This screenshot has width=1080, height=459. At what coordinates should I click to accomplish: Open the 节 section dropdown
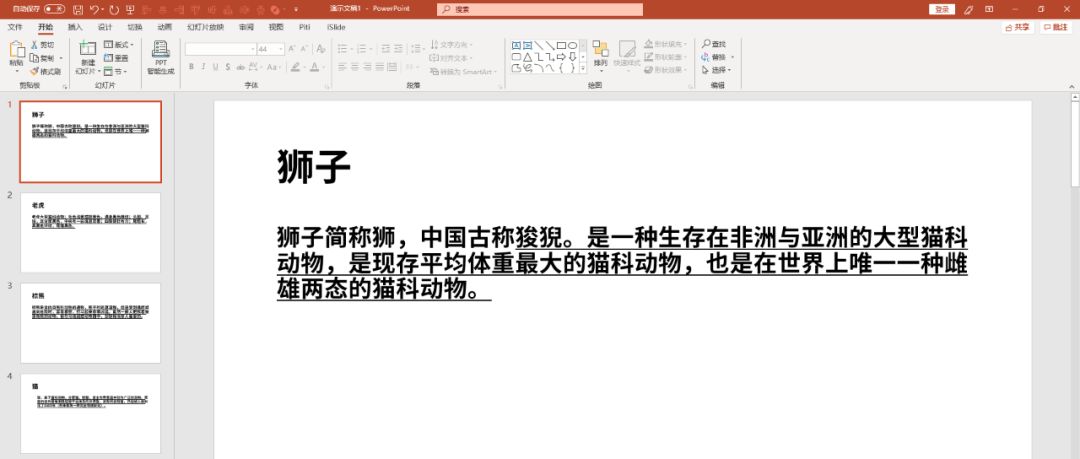pos(116,71)
